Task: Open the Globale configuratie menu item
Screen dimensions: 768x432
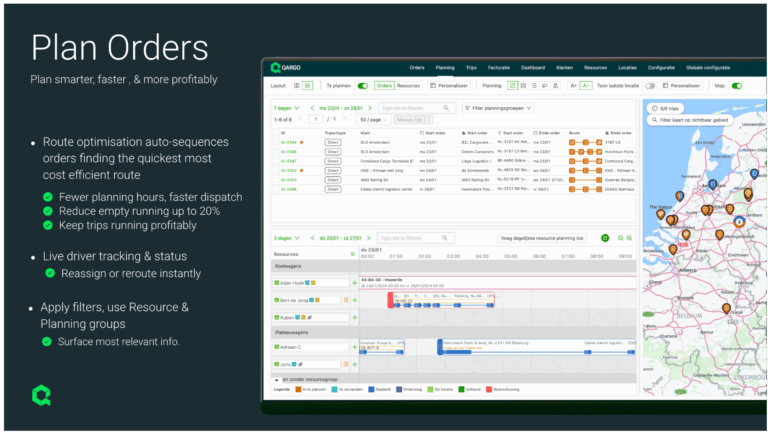Action: [x=708, y=68]
